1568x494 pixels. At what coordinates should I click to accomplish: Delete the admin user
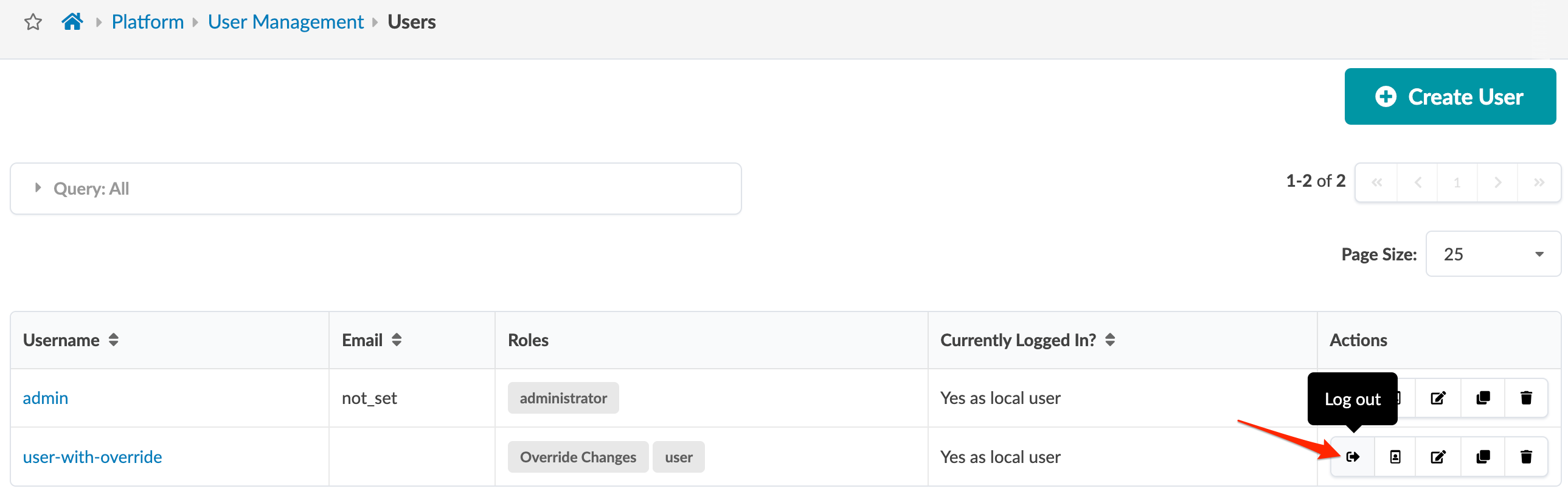tap(1526, 398)
